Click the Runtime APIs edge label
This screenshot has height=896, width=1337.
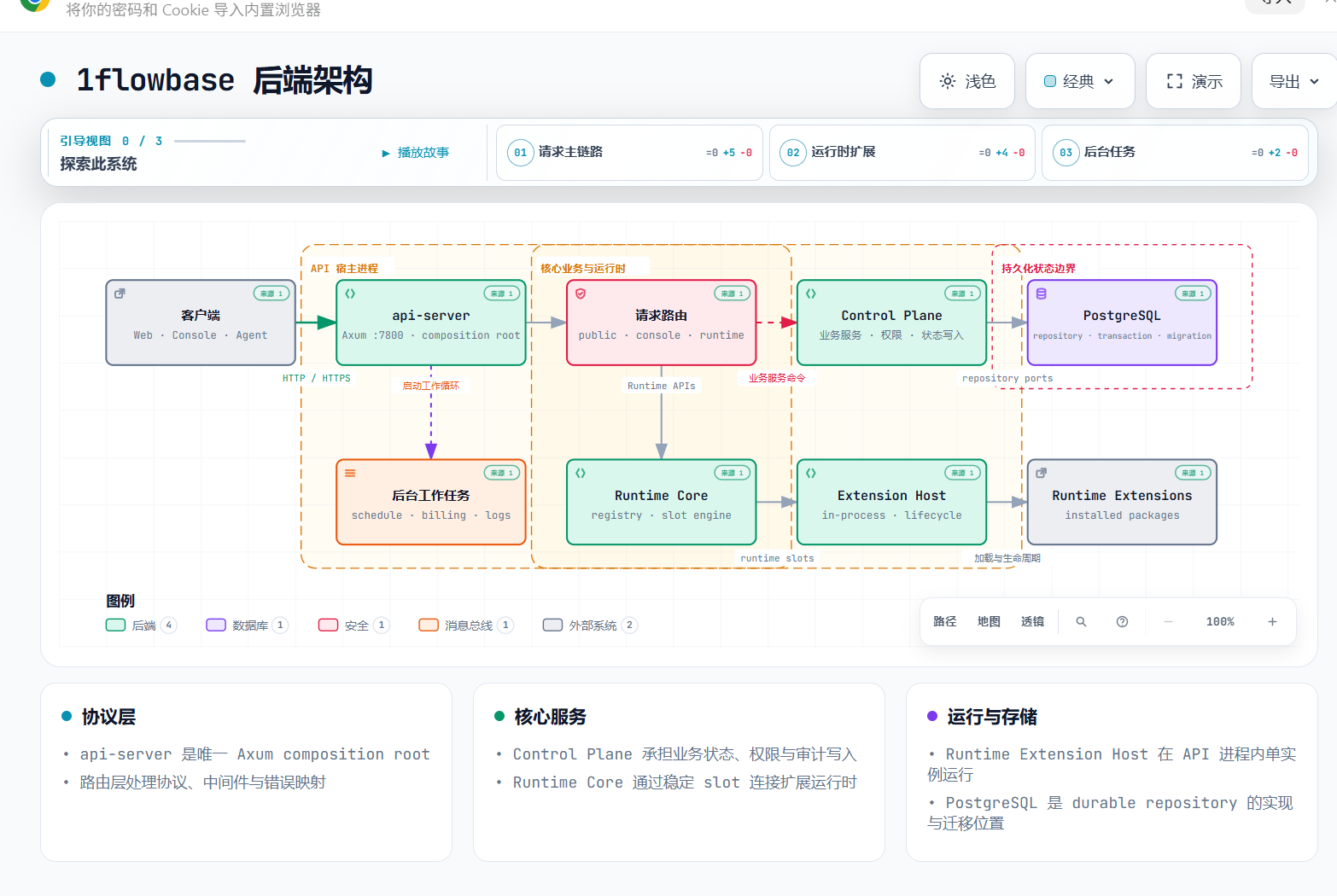pos(662,386)
